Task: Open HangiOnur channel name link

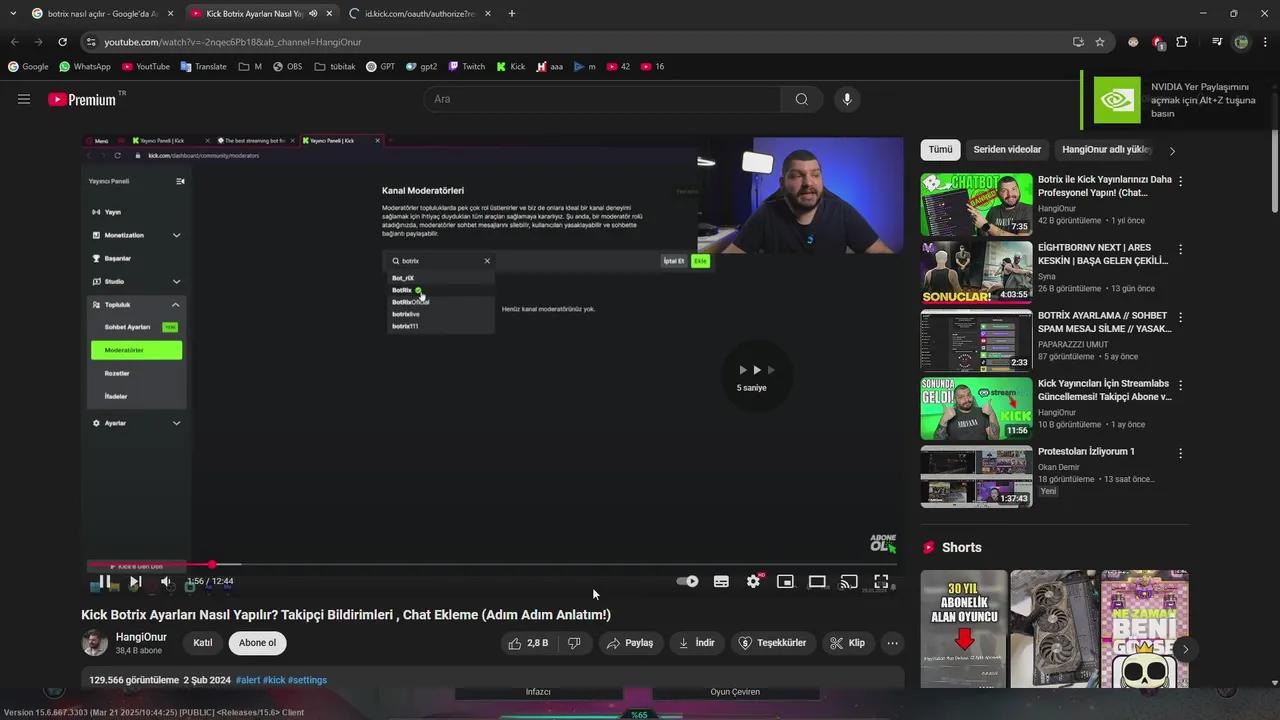Action: [x=141, y=637]
